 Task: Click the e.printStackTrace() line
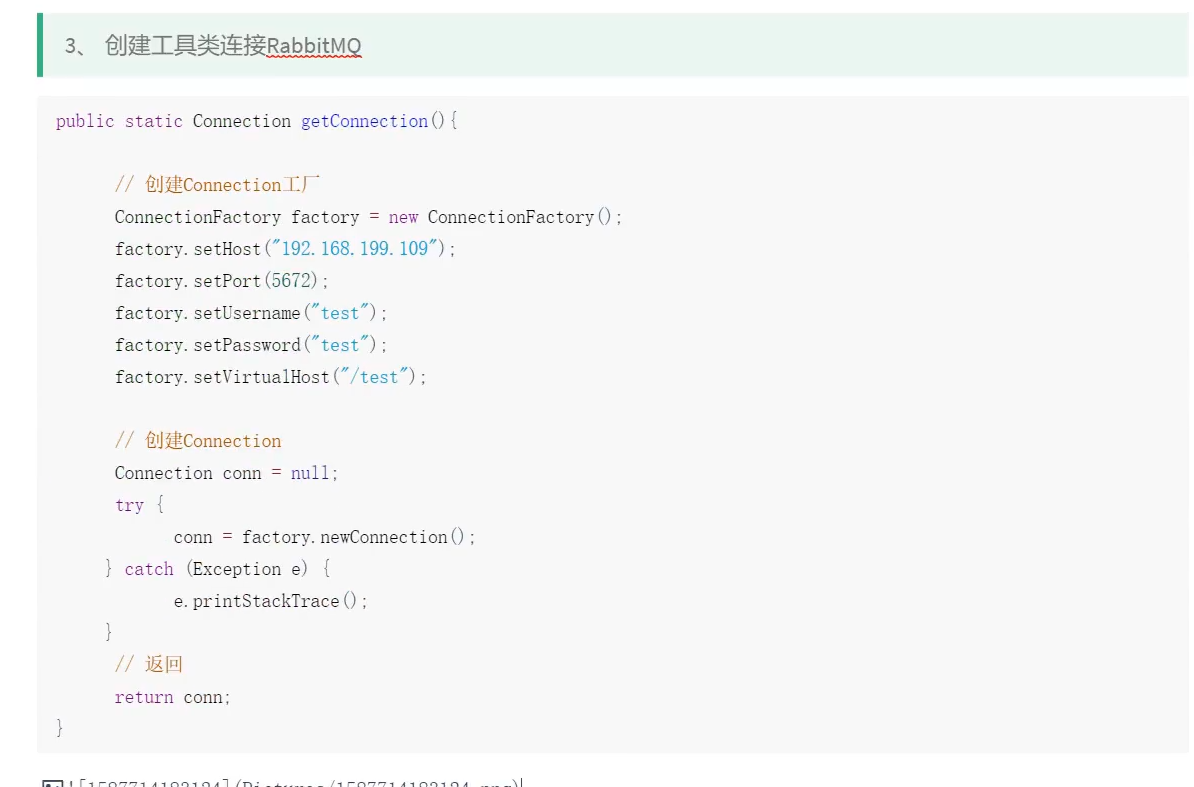270,601
